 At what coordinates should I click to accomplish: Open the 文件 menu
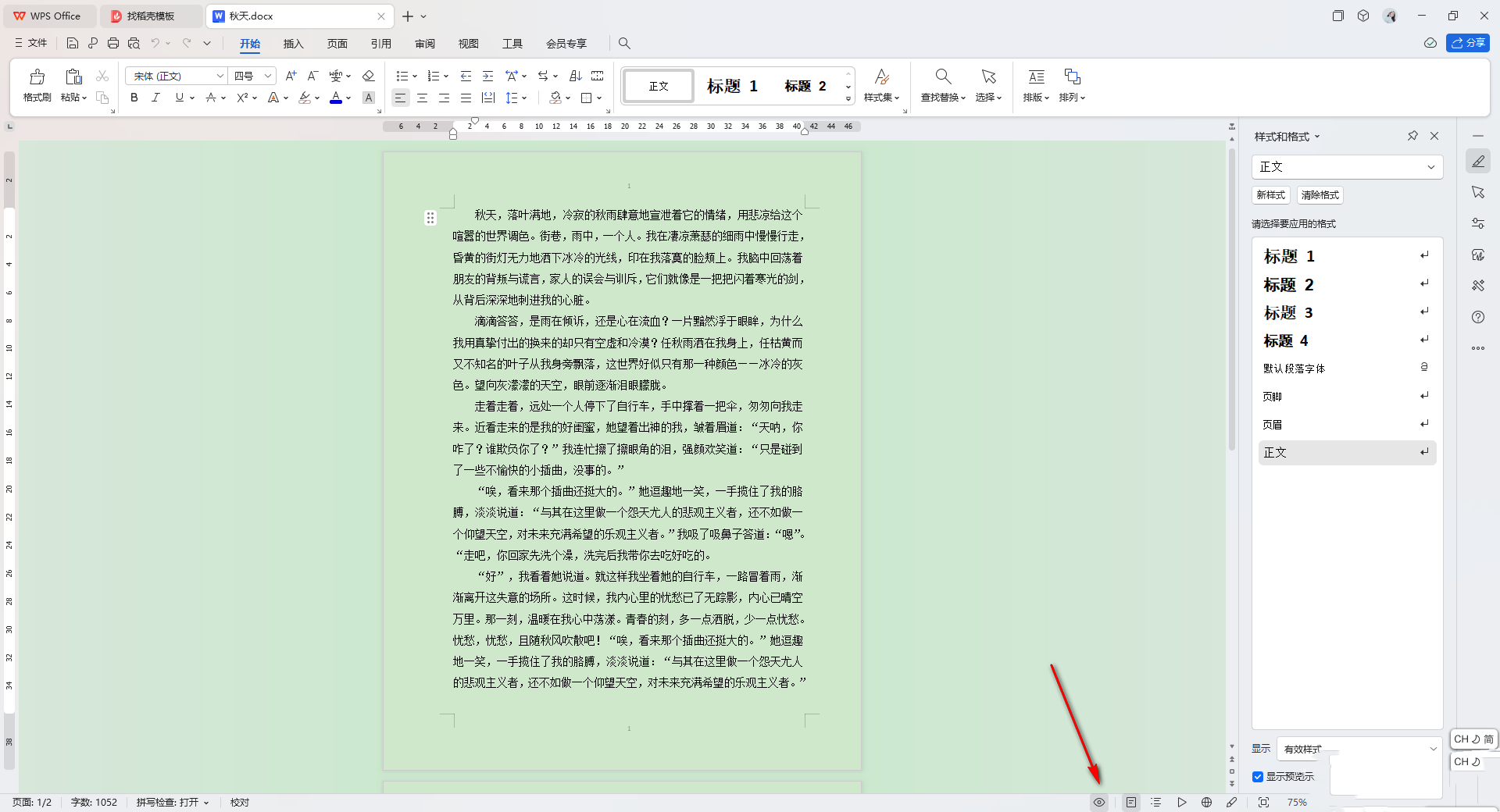30,43
